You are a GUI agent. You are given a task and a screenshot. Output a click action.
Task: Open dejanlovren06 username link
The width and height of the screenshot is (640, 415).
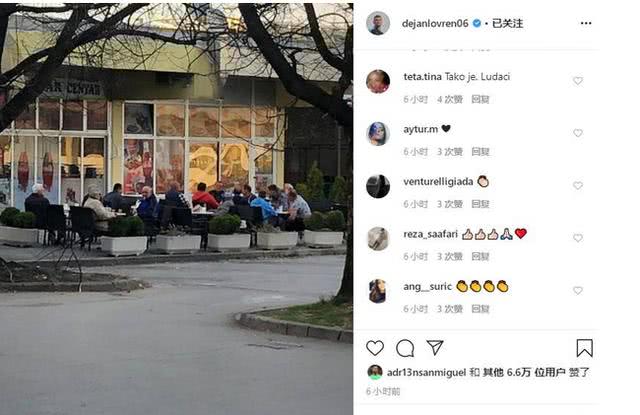435,23
